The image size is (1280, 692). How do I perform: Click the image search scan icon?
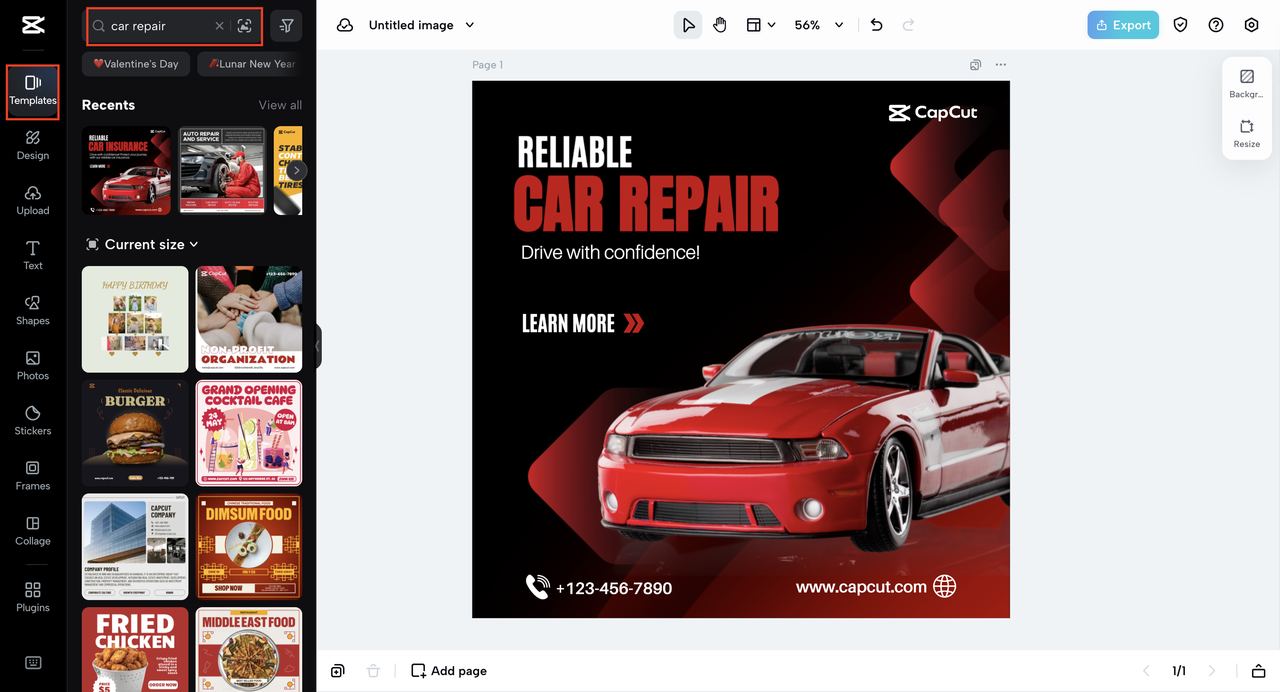point(245,26)
